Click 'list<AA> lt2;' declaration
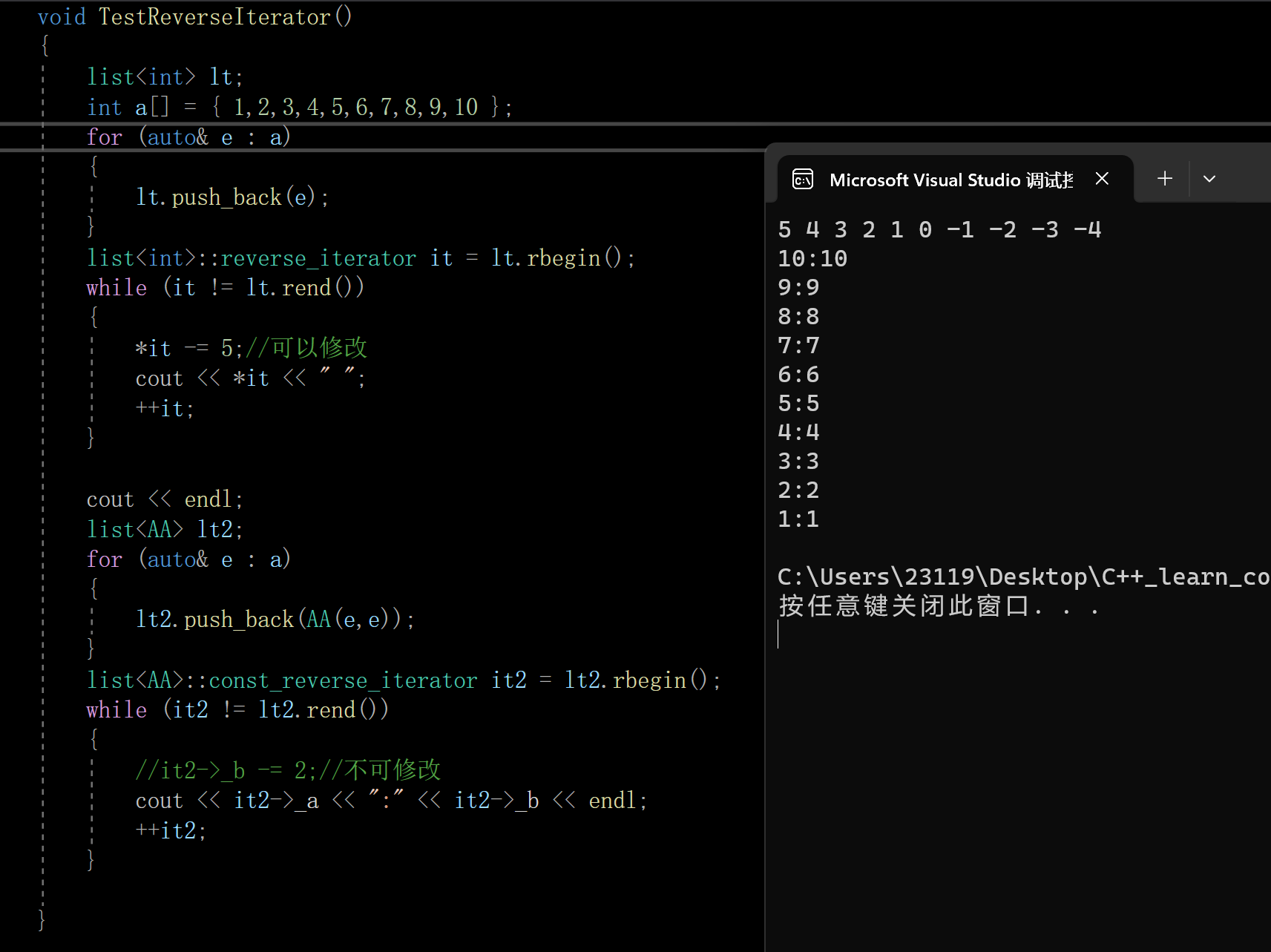 point(165,530)
